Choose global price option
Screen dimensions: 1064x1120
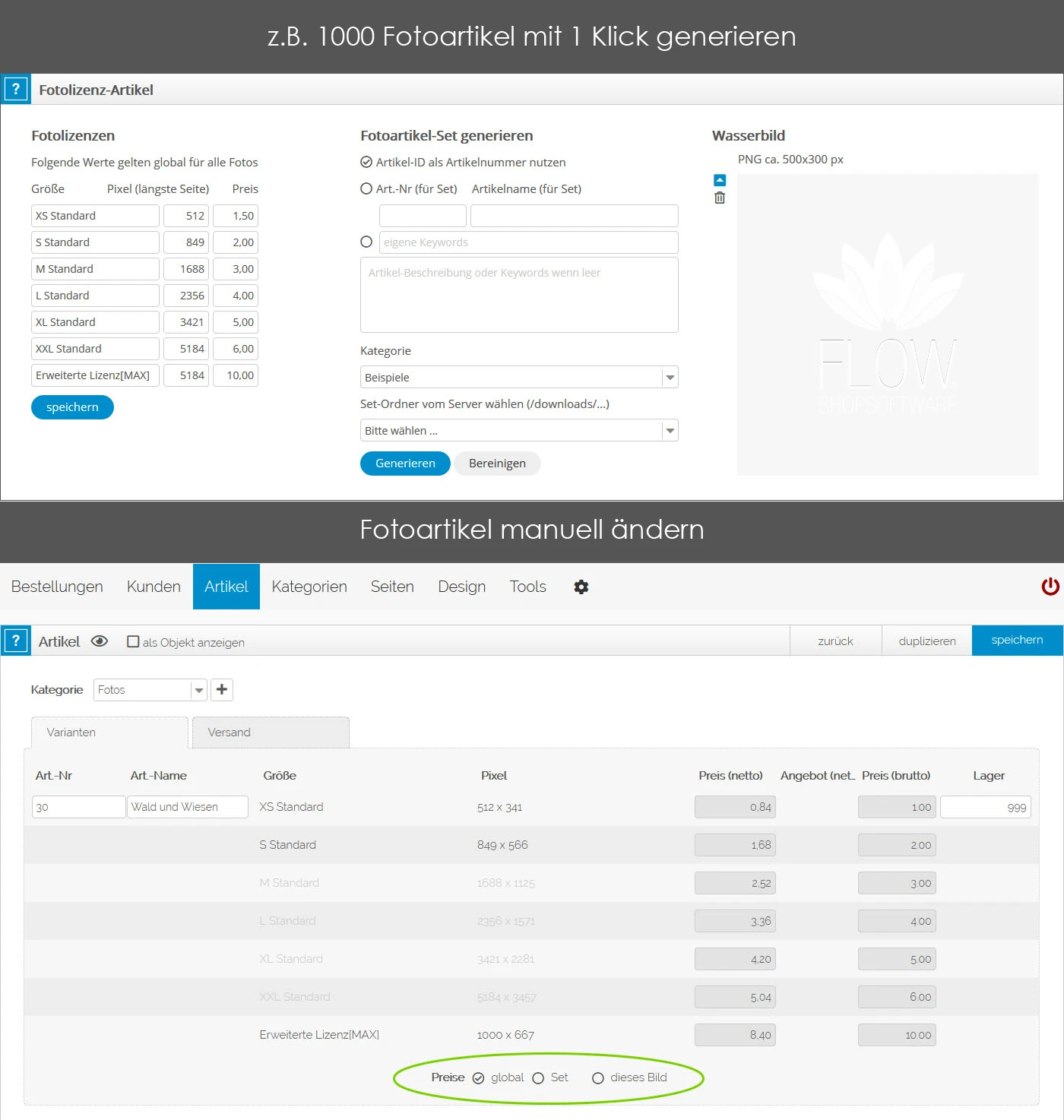(478, 1078)
